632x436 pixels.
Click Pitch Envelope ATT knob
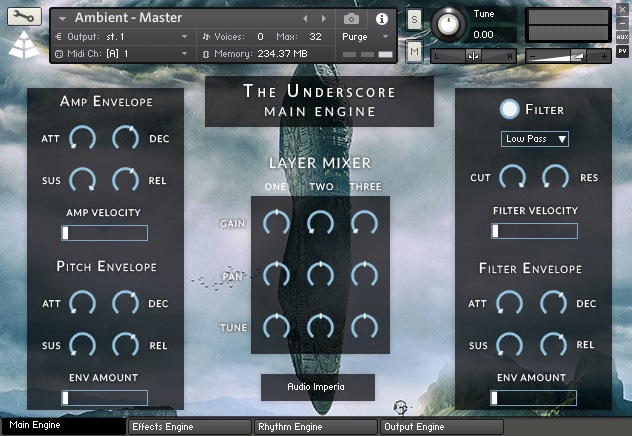click(83, 303)
